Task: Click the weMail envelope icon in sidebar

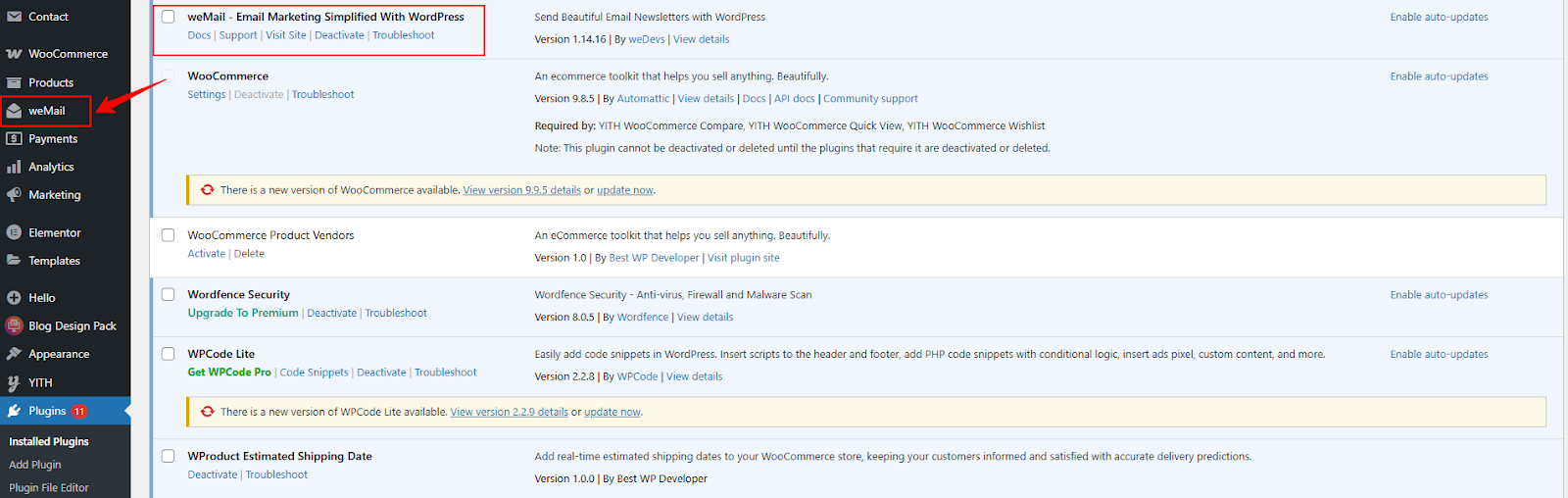Action: [x=14, y=111]
